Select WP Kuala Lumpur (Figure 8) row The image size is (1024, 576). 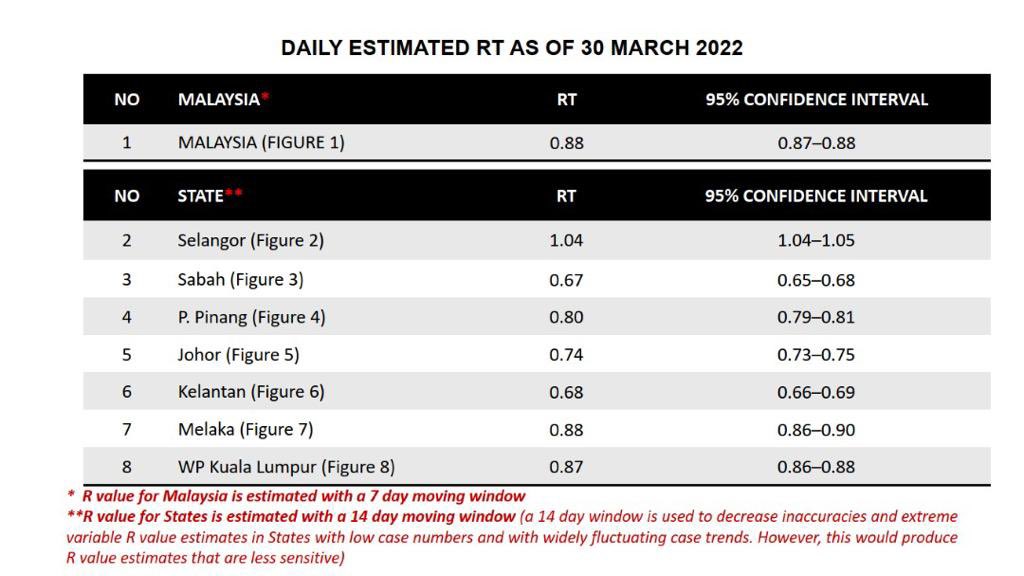pos(536,466)
